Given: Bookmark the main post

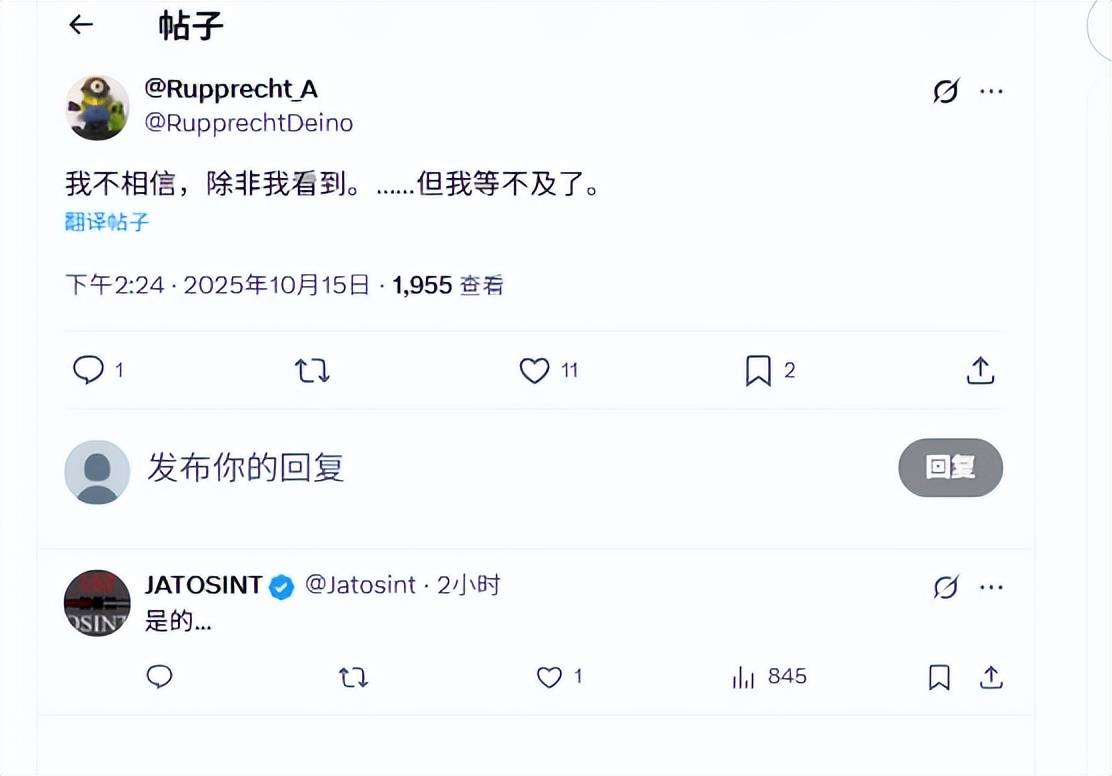Looking at the screenshot, I should [760, 370].
